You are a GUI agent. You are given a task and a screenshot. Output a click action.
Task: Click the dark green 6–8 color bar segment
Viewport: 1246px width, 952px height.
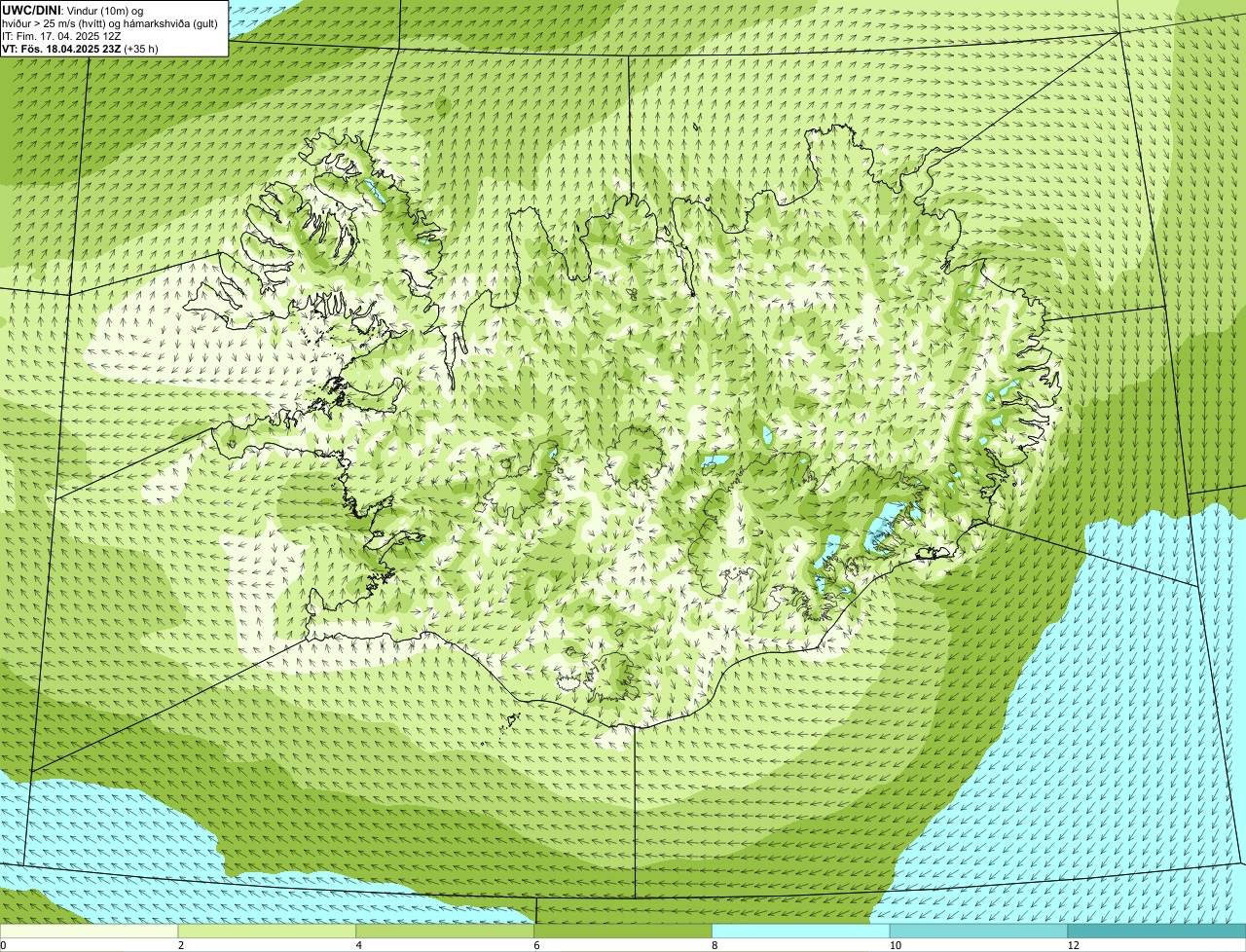623,931
